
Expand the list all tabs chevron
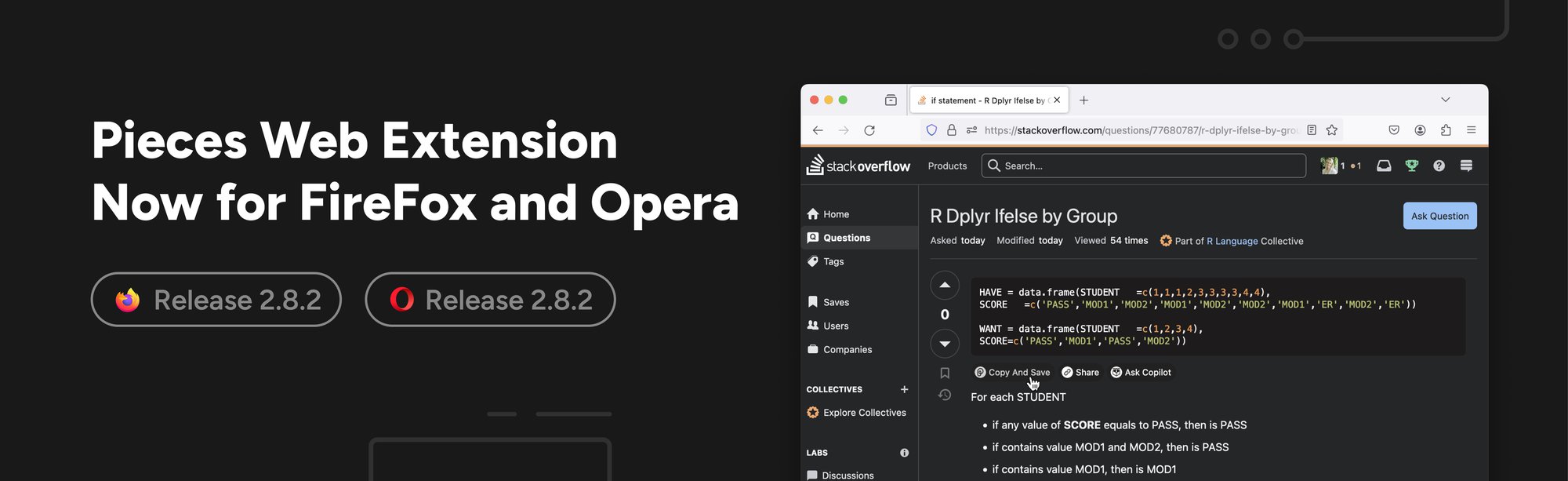pos(1446,100)
